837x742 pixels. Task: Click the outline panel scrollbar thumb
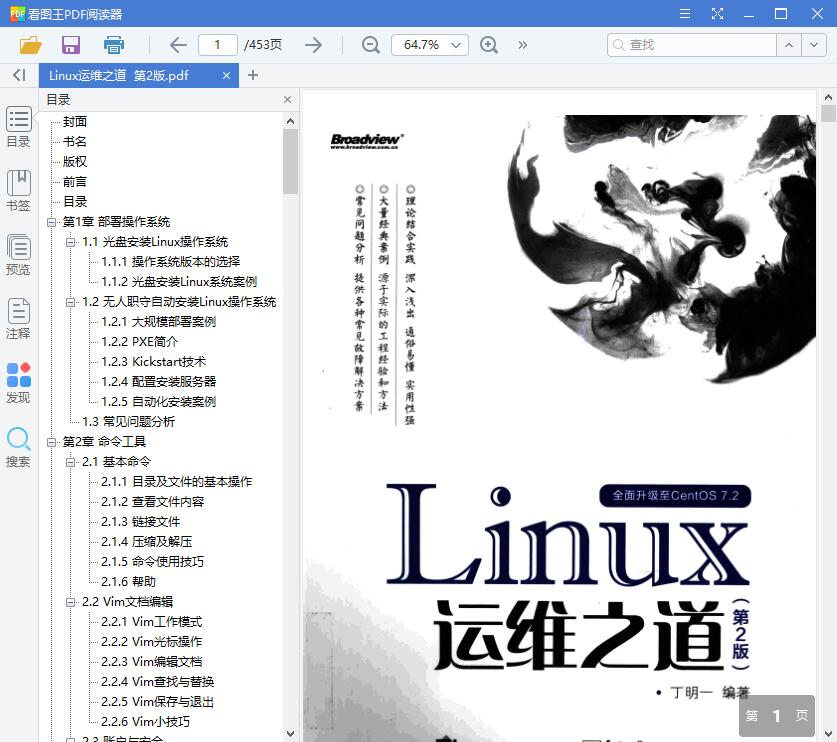[x=290, y=161]
